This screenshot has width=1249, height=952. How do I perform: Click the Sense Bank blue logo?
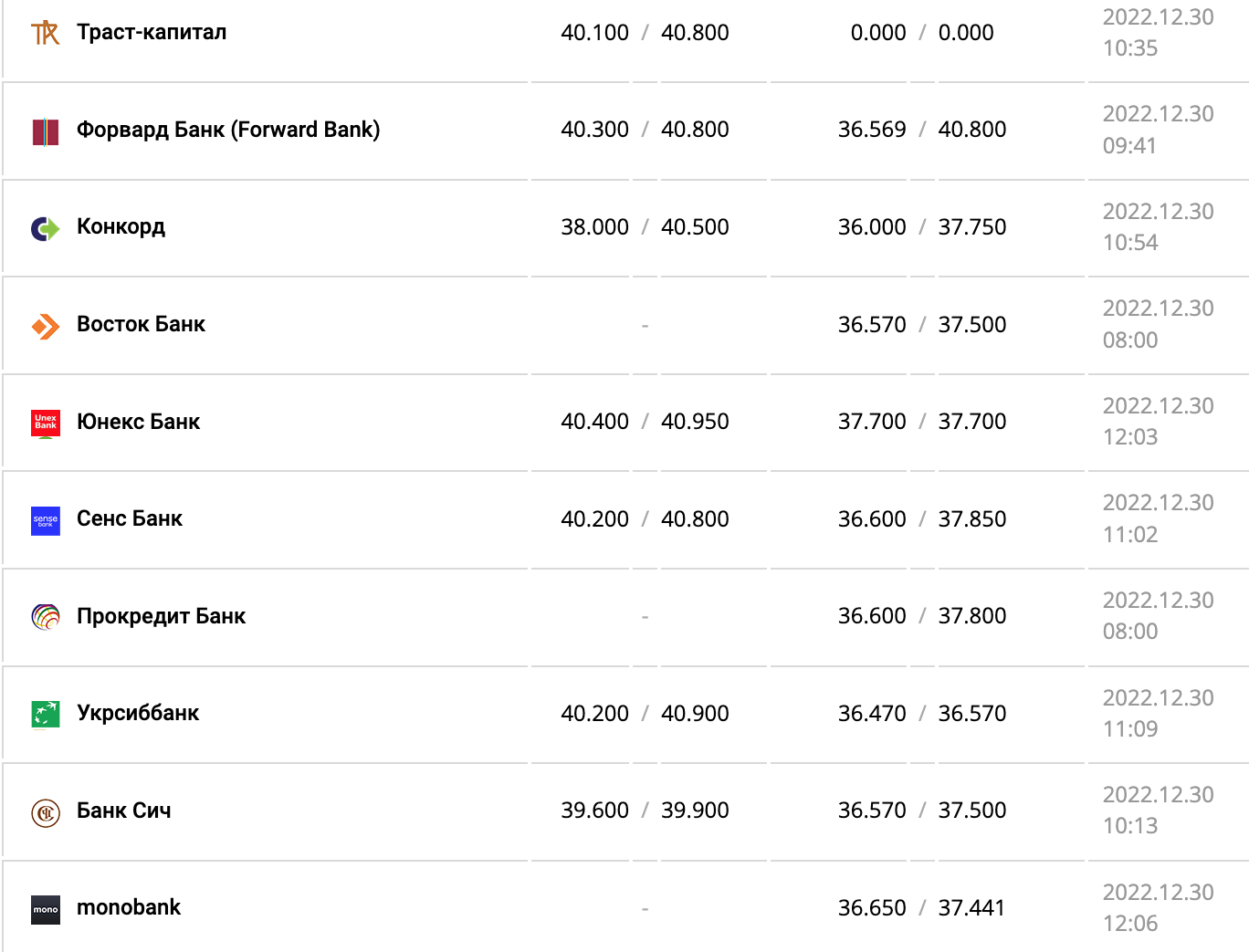[45, 520]
